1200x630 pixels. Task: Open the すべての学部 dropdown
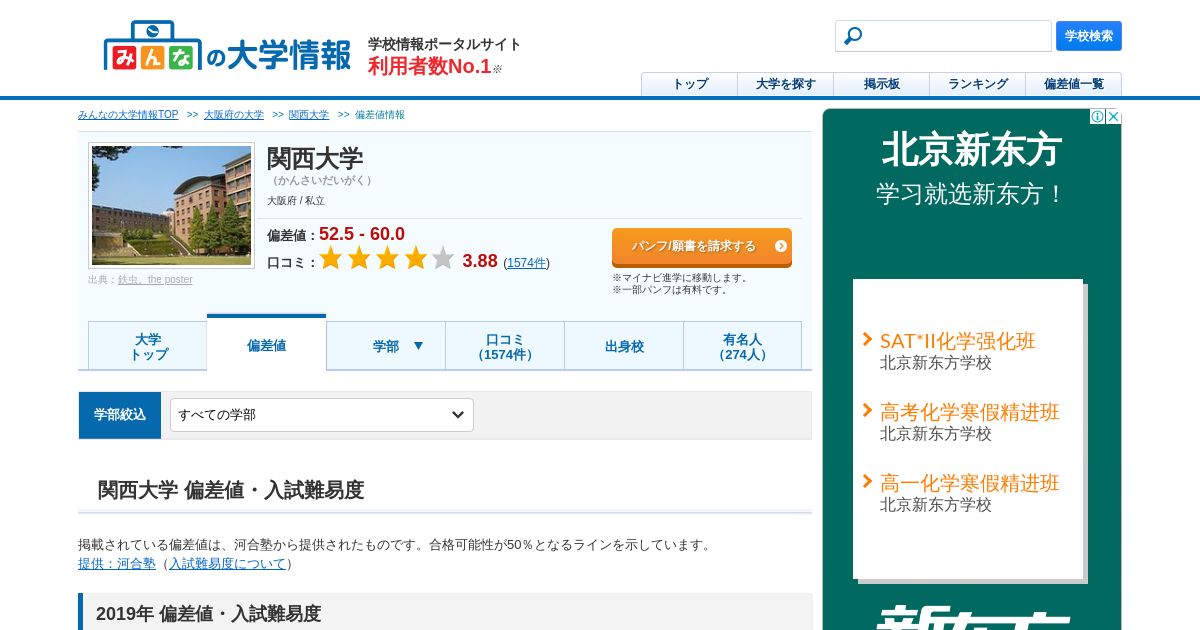[x=322, y=415]
